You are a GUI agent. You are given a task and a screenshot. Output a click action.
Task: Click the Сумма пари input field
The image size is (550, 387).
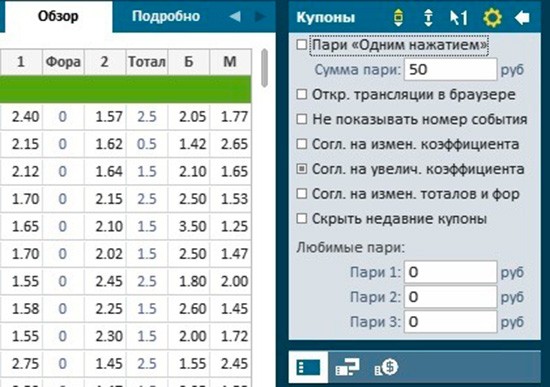(x=450, y=69)
